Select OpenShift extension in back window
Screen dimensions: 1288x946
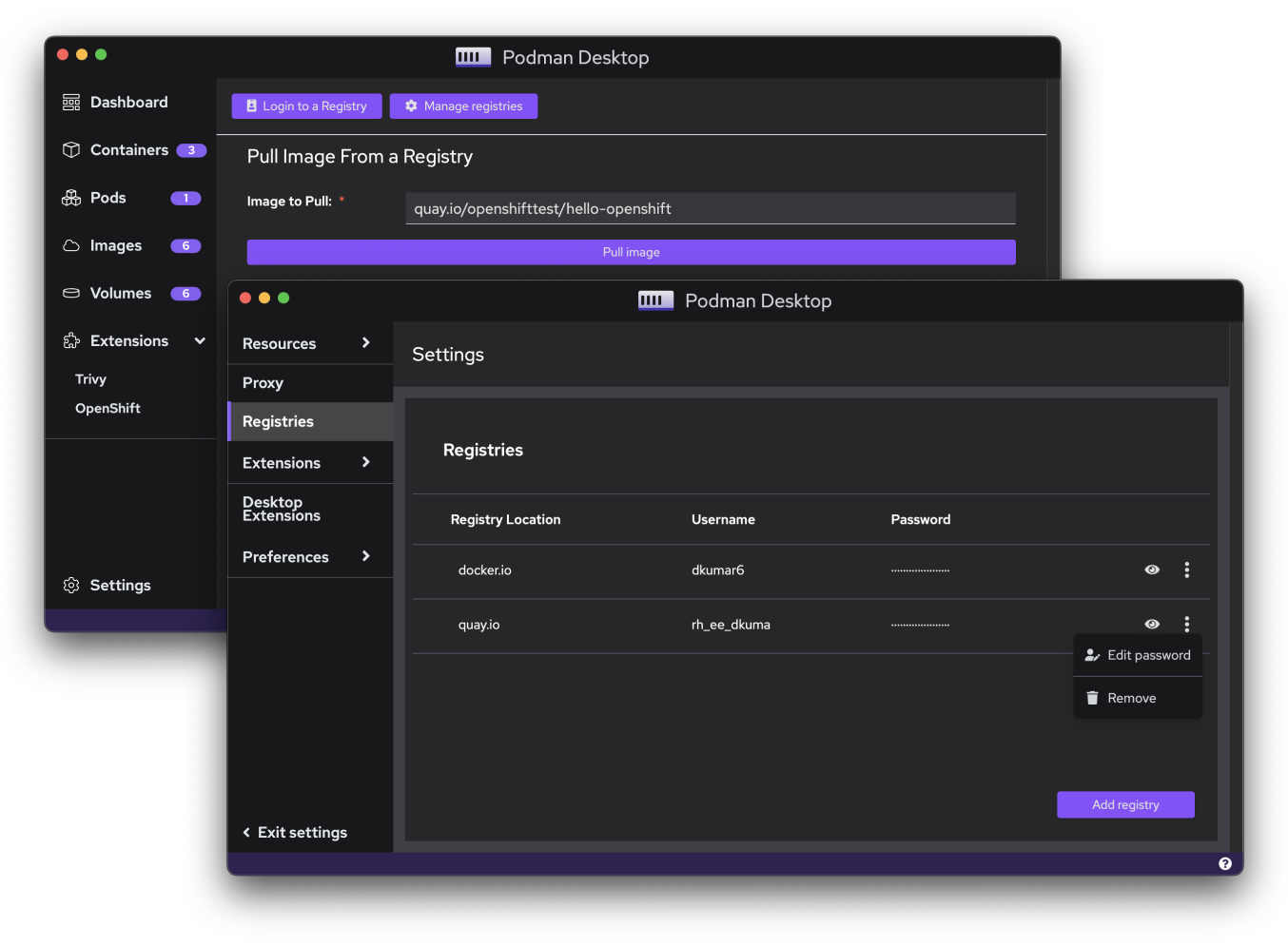point(107,408)
